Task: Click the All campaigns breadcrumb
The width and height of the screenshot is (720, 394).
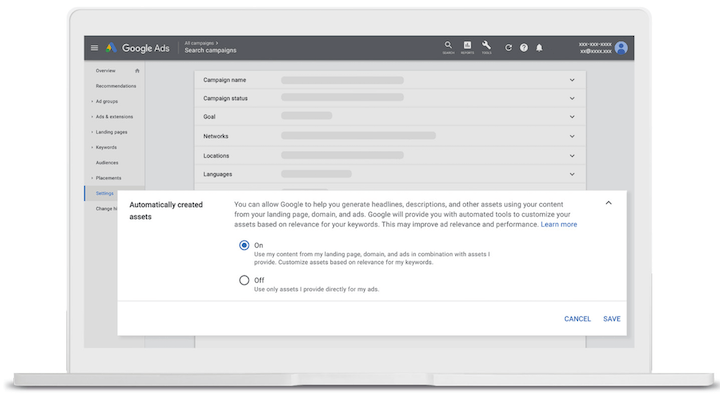Action: coord(199,43)
